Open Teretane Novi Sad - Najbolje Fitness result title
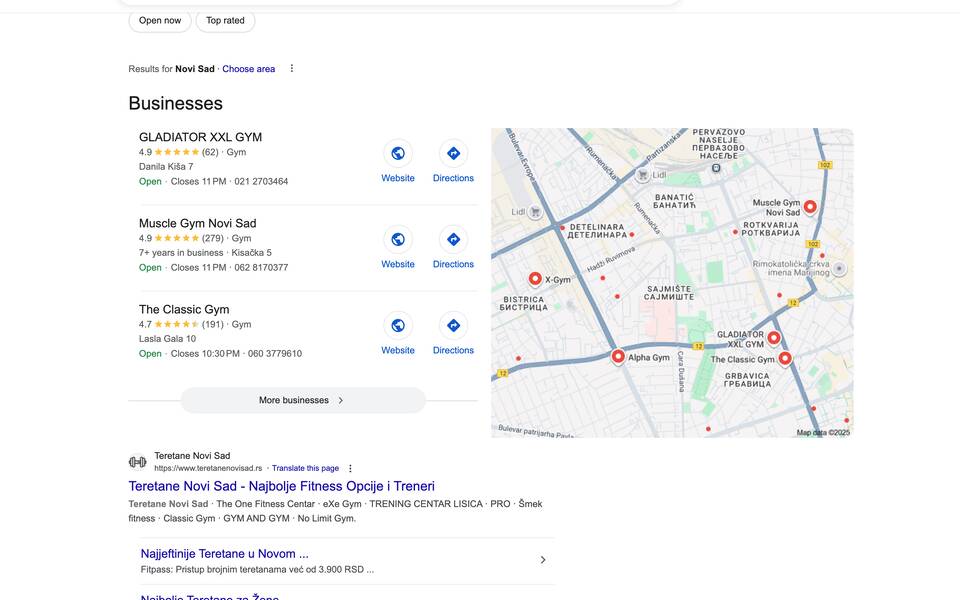The width and height of the screenshot is (960, 600). point(281,486)
